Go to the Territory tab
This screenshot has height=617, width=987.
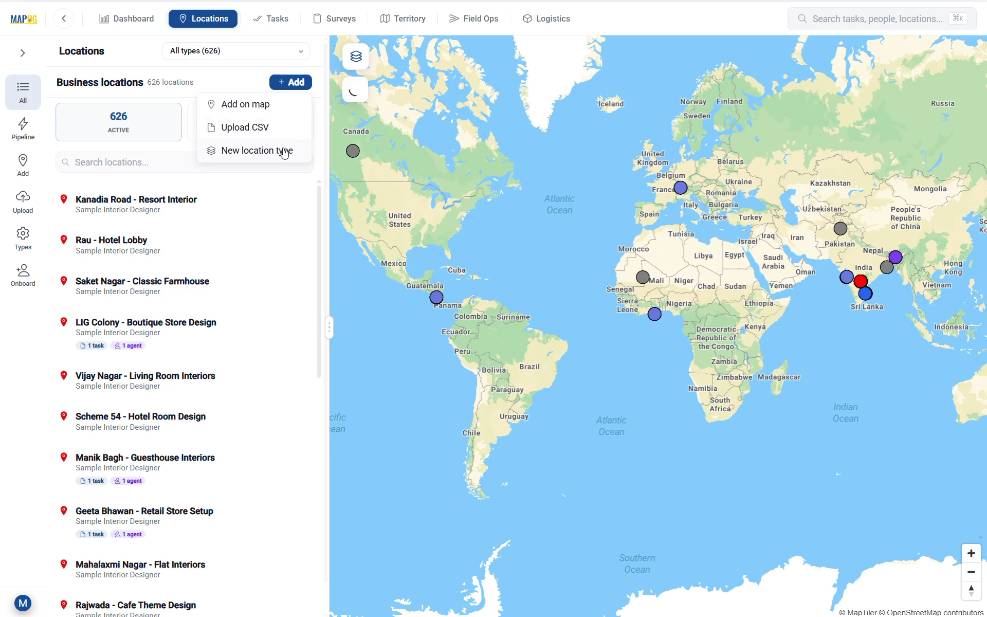[403, 19]
